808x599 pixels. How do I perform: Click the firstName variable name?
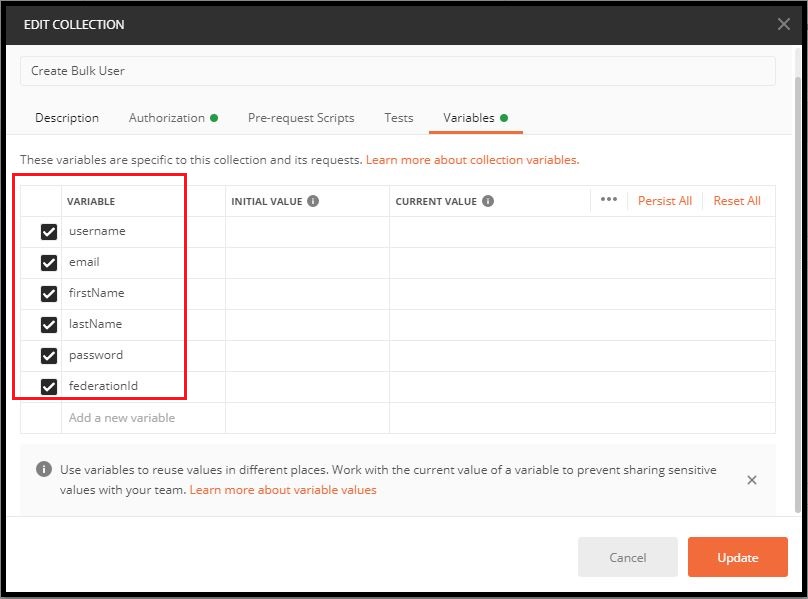click(96, 293)
